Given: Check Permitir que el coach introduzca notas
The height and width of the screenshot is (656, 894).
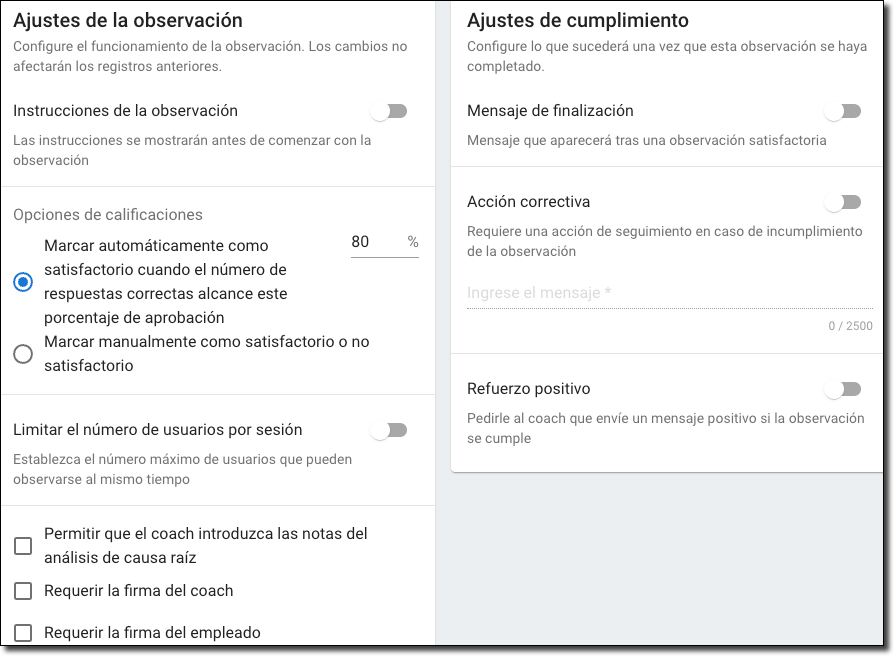Looking at the screenshot, I should tap(23, 546).
